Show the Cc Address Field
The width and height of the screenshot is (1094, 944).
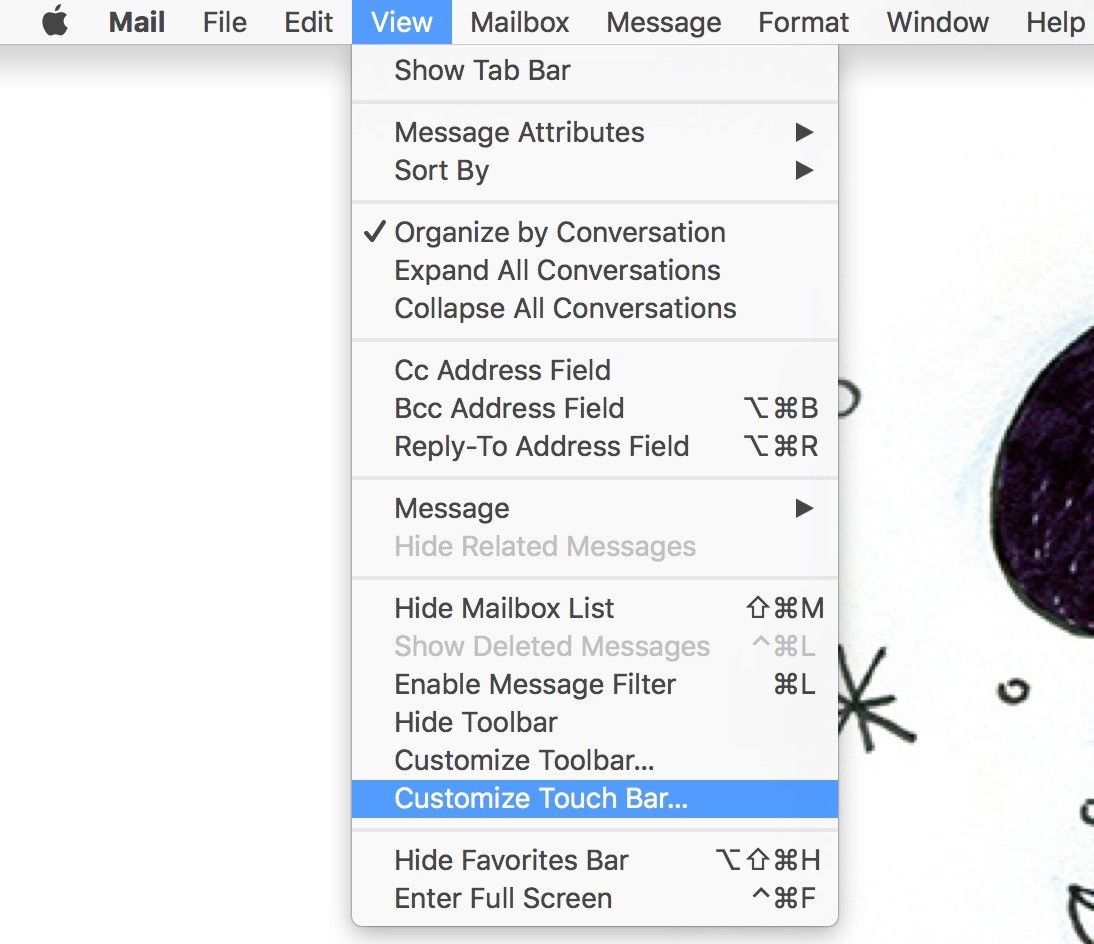pyautogui.click(x=502, y=370)
